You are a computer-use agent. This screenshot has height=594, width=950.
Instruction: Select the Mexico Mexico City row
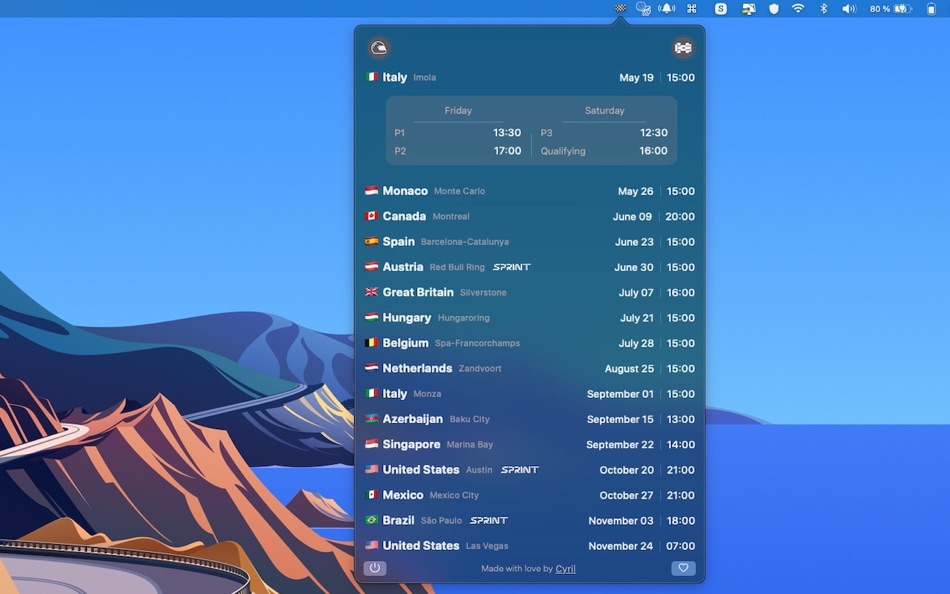[x=530, y=495]
